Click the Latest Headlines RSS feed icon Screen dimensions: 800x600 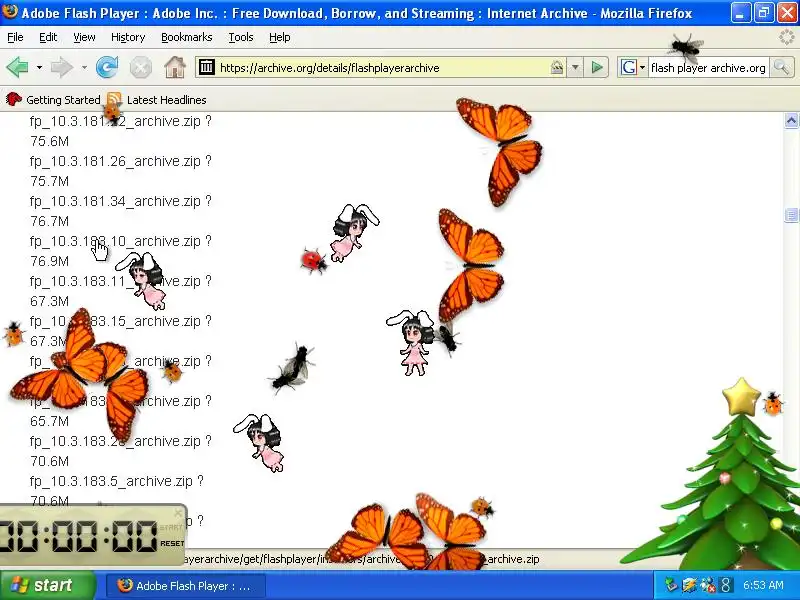(x=114, y=99)
